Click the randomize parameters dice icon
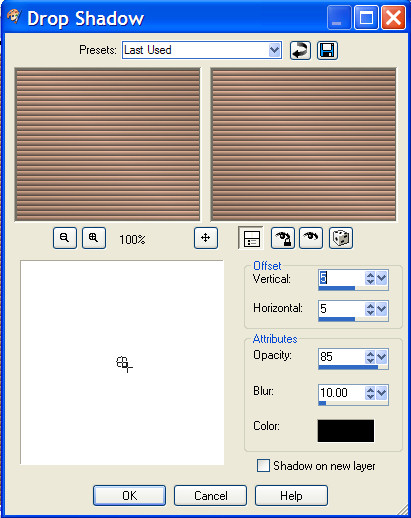Viewport: 411px width, 518px height. pyautogui.click(x=341, y=238)
